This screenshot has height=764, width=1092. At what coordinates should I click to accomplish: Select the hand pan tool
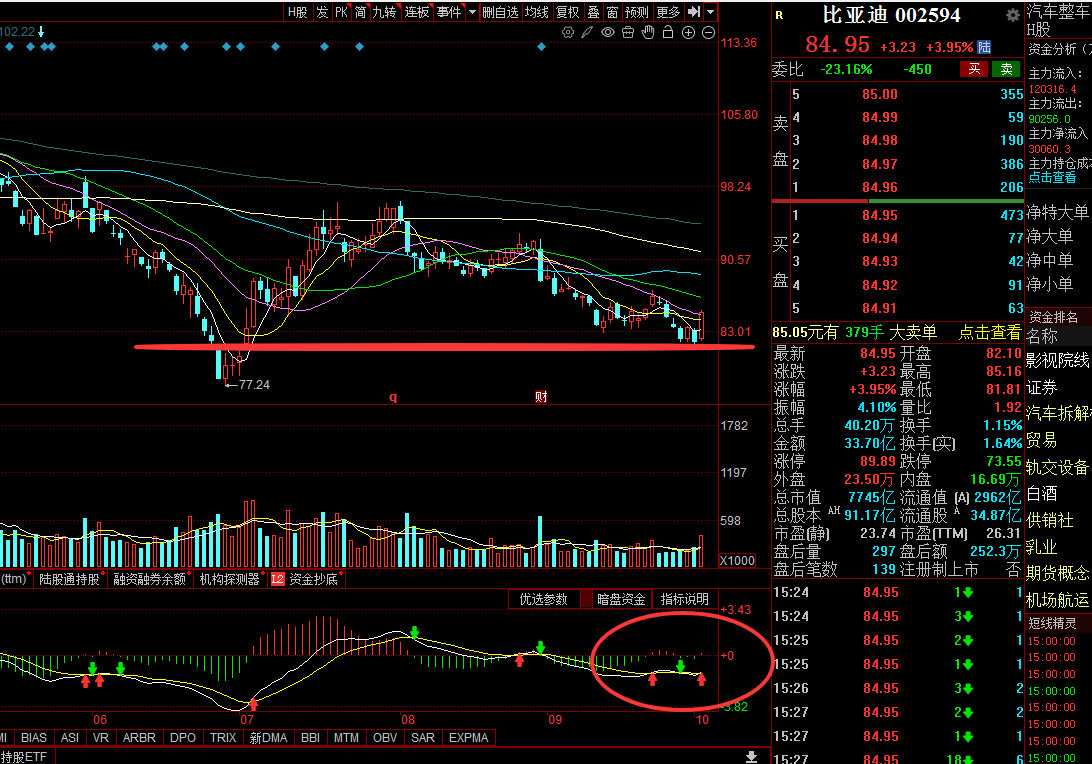[x=648, y=33]
